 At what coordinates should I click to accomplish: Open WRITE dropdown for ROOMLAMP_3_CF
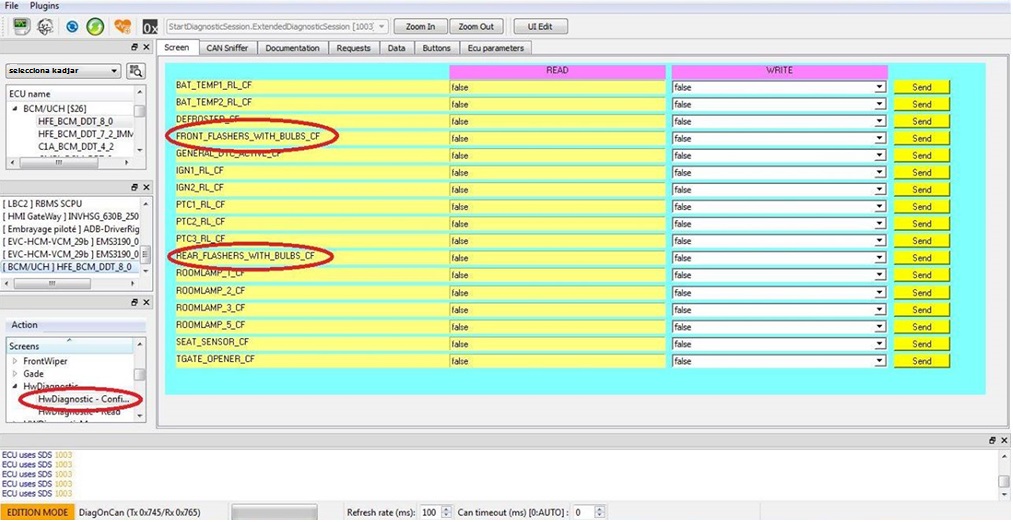[x=879, y=309]
